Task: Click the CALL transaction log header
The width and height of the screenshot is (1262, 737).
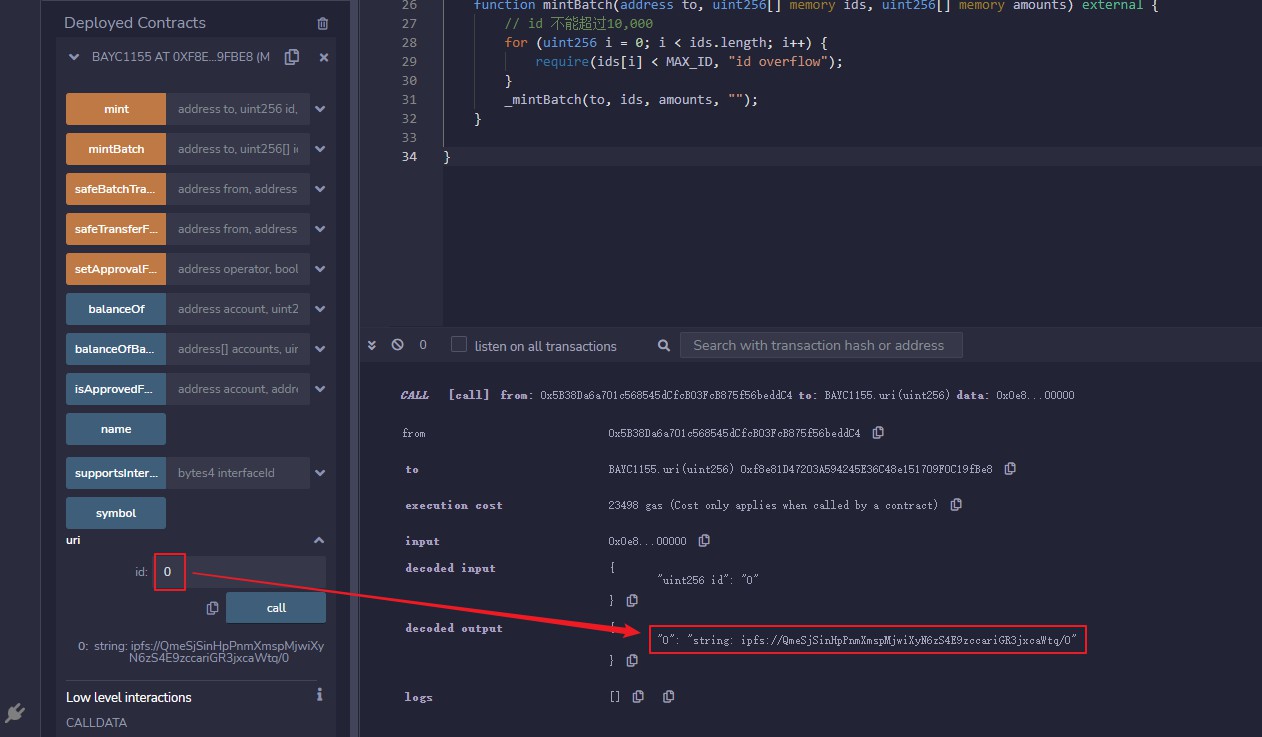Action: [737, 395]
